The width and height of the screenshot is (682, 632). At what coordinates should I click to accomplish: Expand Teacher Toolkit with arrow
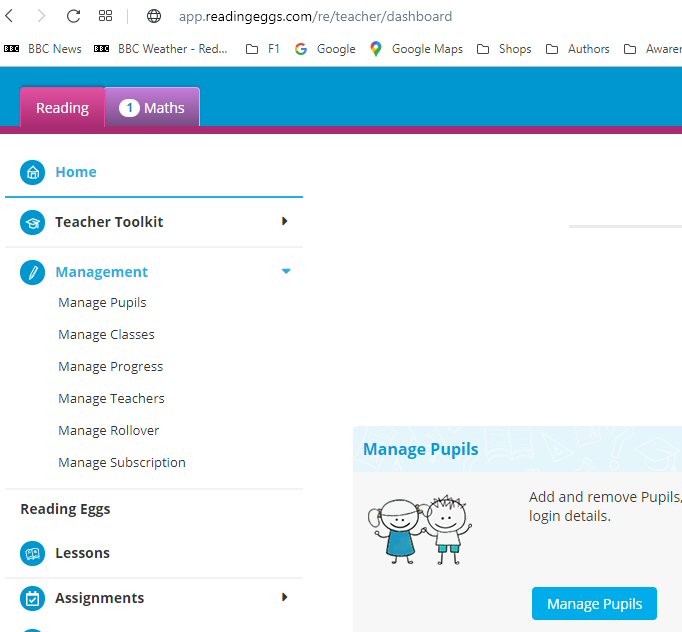(284, 221)
